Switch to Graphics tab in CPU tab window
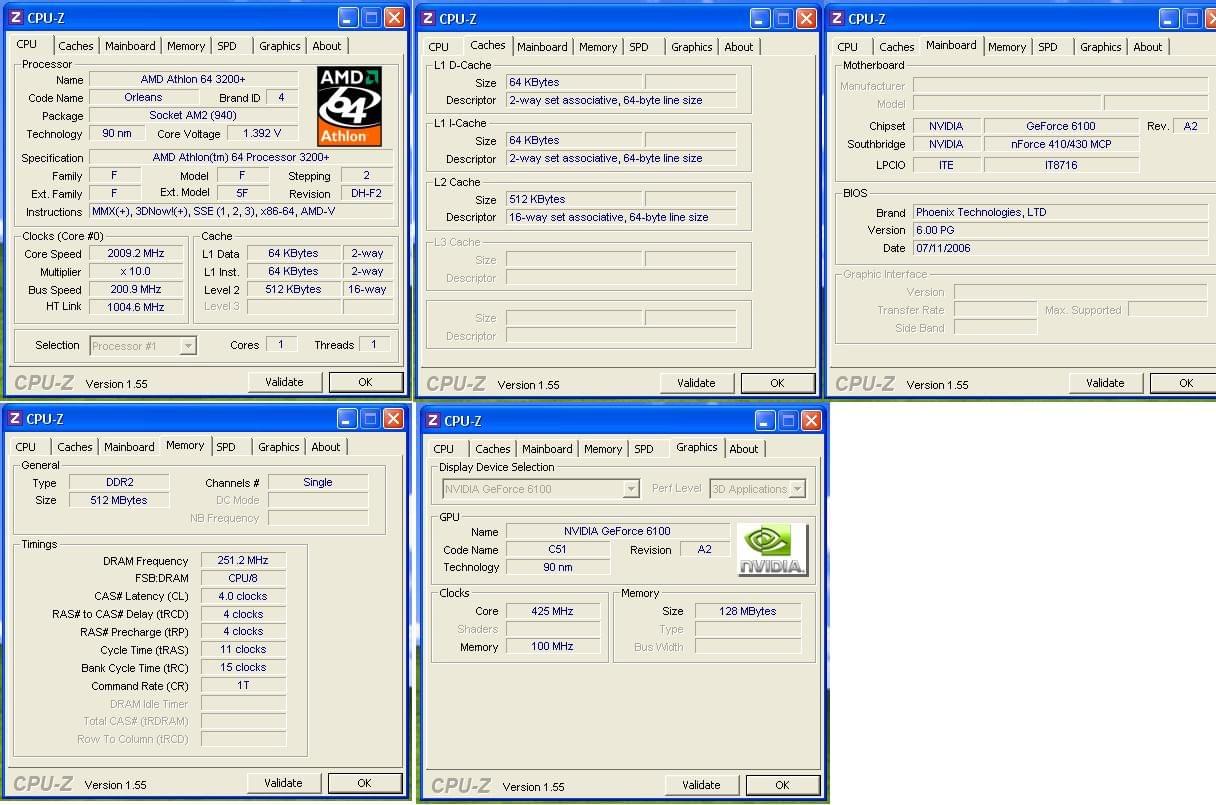 click(280, 46)
